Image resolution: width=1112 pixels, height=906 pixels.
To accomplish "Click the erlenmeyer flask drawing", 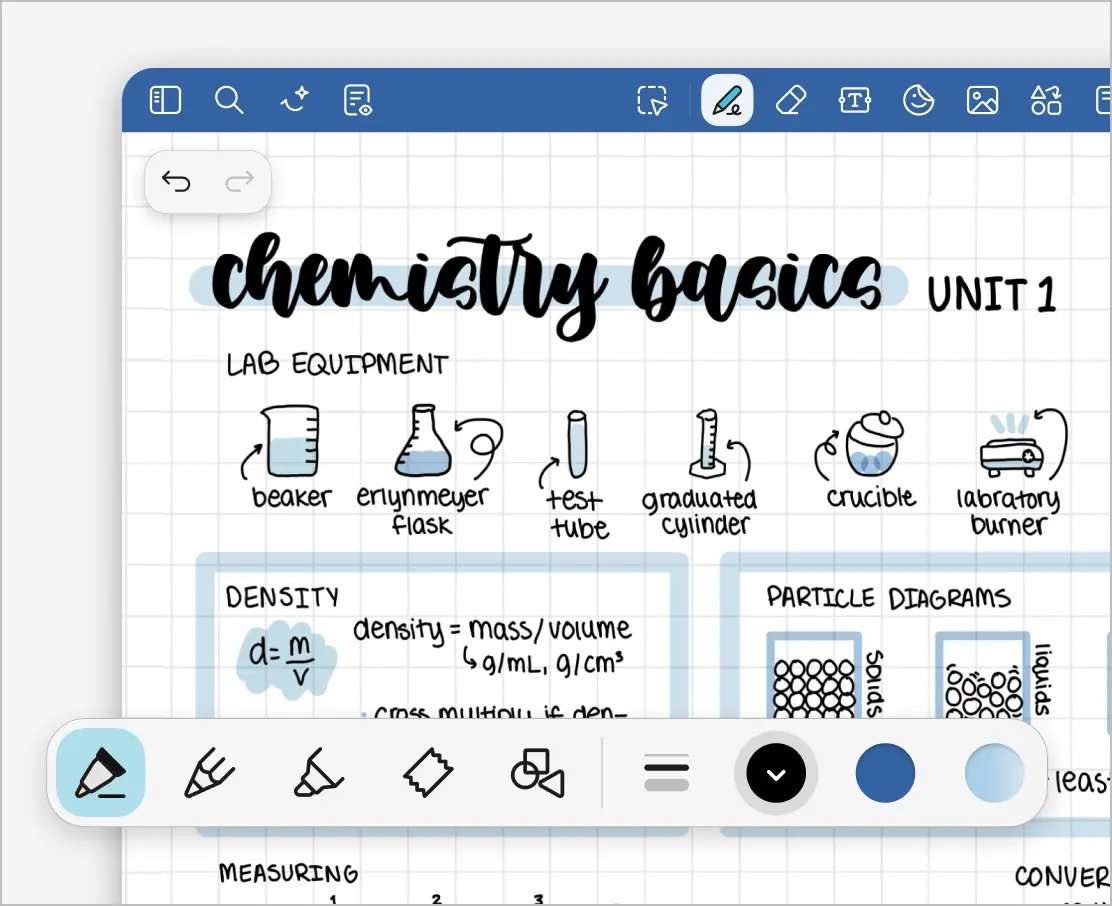I will click(423, 441).
